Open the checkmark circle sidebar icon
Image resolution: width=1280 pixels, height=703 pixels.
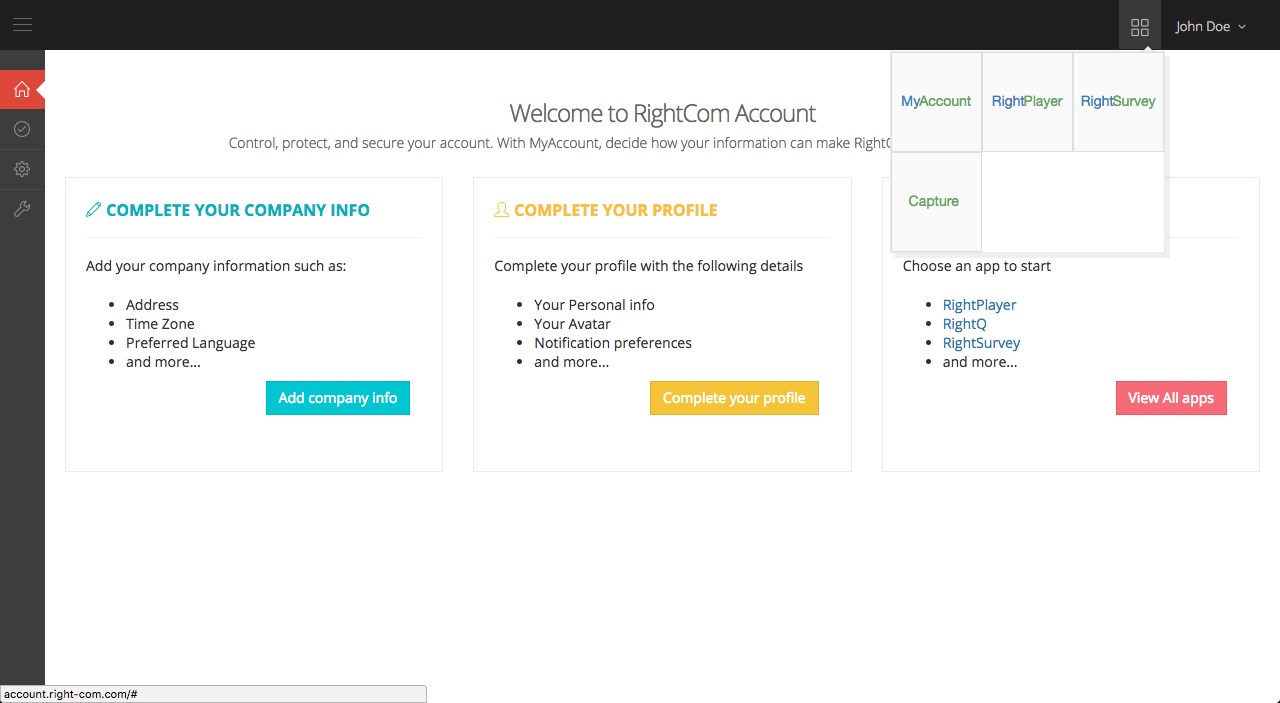[x=22, y=129]
